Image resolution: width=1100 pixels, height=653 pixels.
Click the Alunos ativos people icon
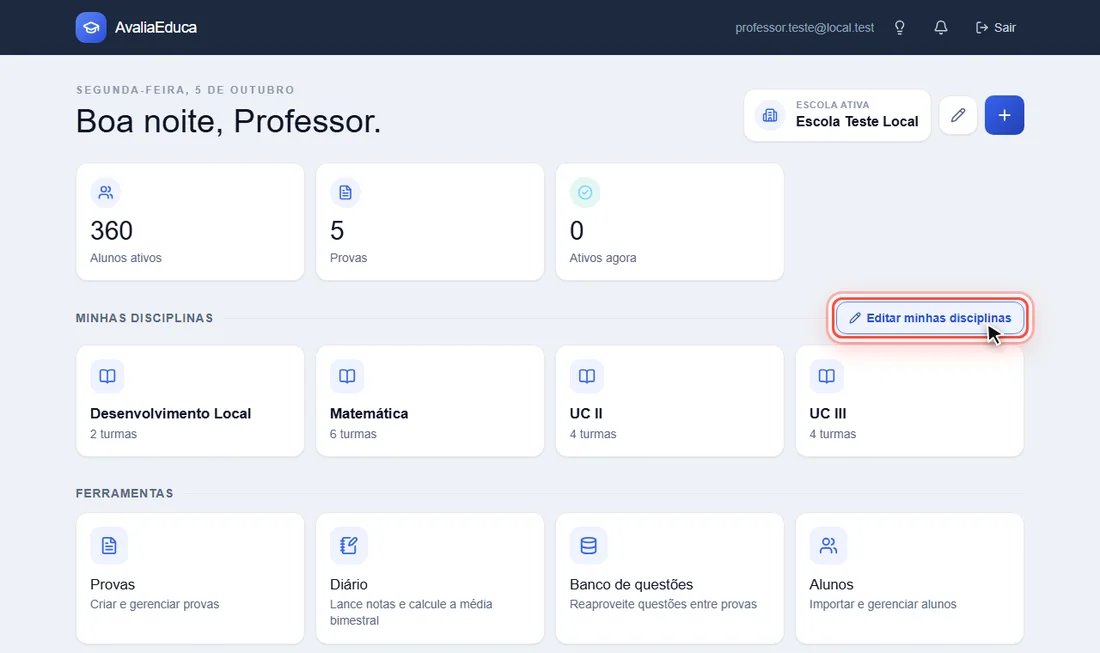[105, 192]
